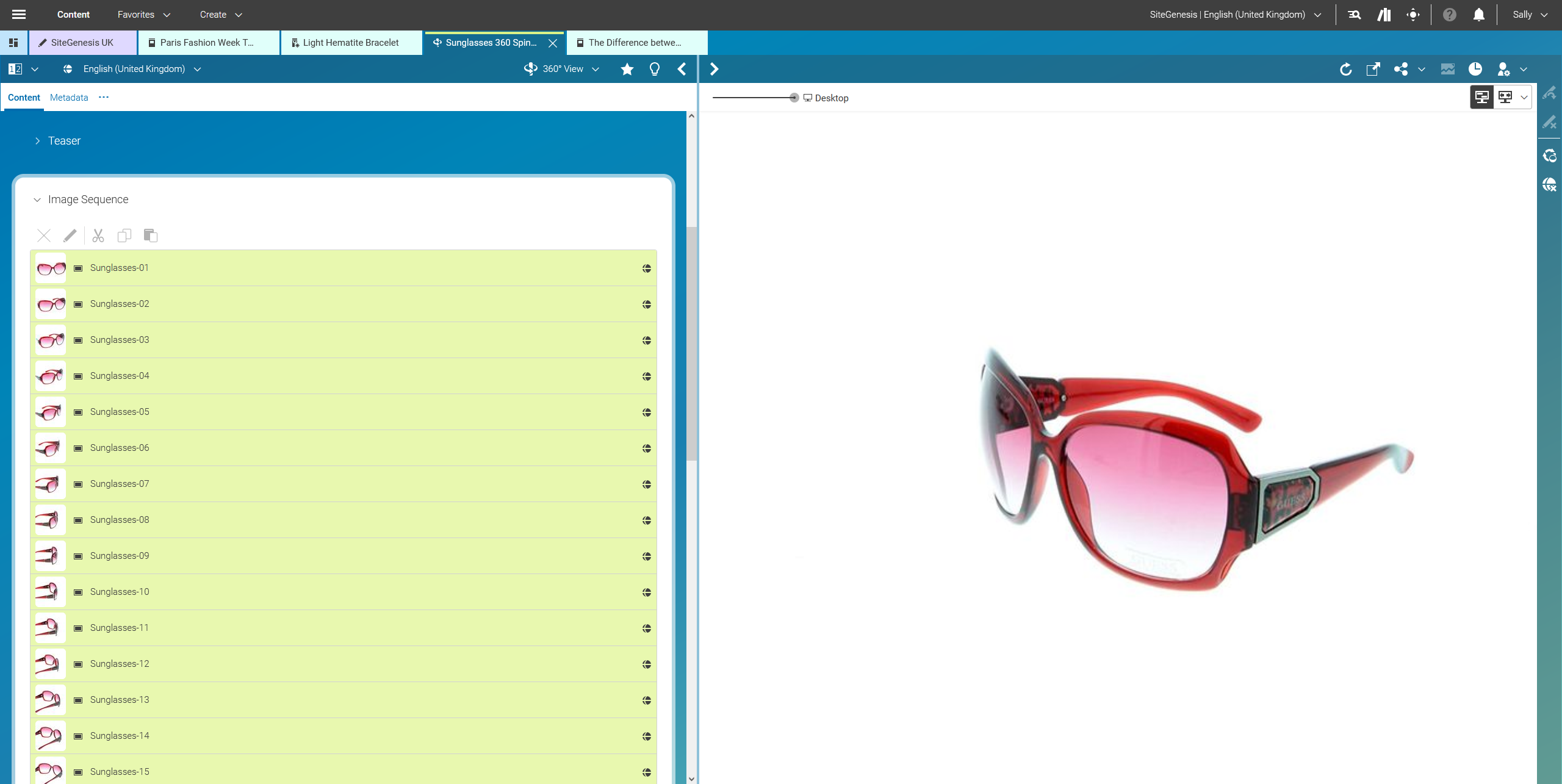Open the notifications bell

tap(1478, 15)
